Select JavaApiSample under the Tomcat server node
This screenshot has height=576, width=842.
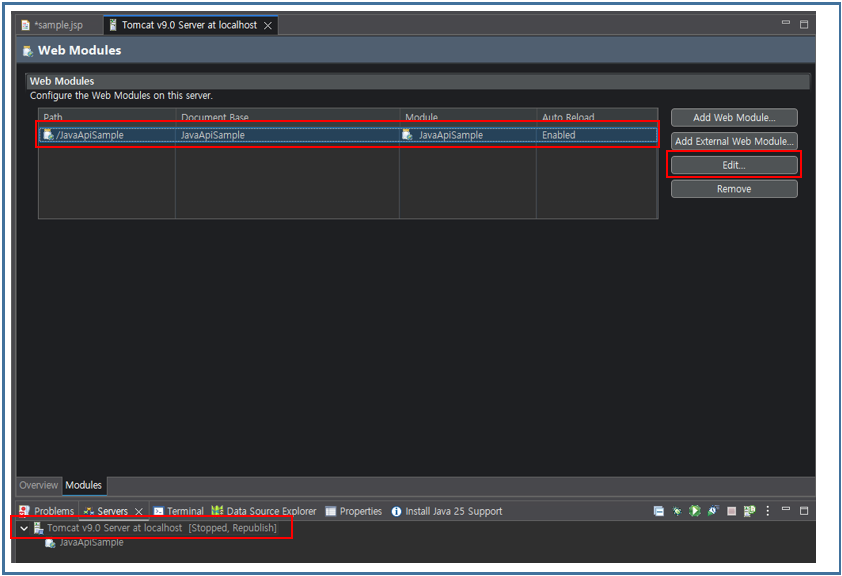(88, 542)
